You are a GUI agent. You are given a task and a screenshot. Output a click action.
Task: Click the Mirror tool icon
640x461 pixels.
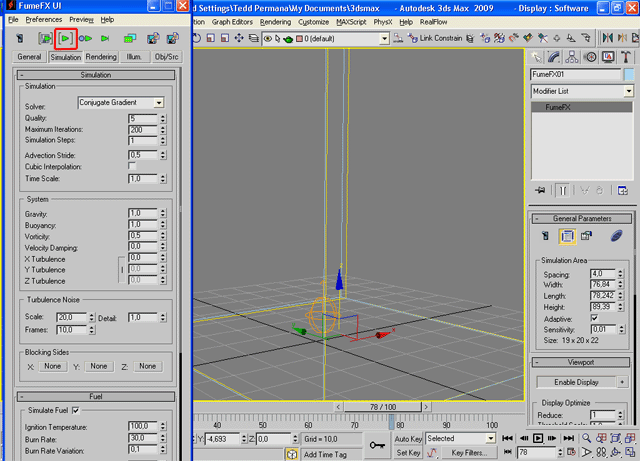[607, 38]
